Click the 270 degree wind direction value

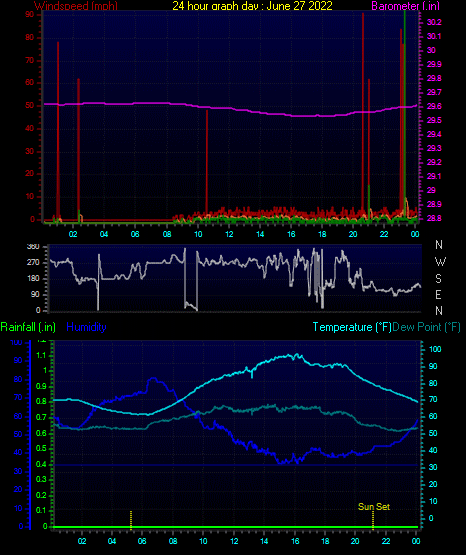coord(33,263)
